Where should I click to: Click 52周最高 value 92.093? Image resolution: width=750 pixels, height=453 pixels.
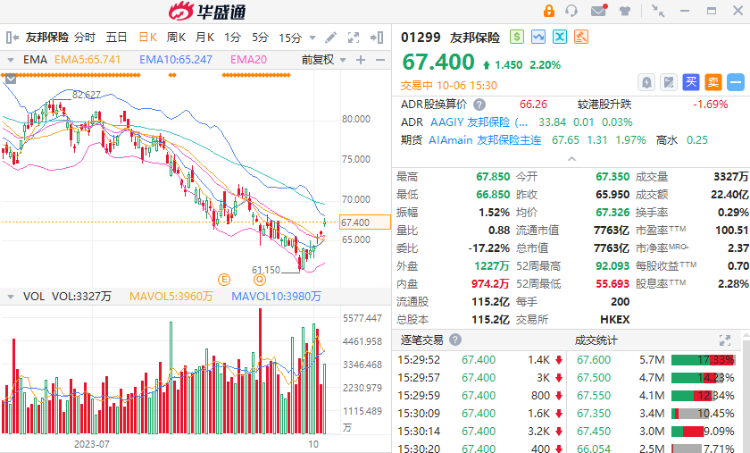pos(612,266)
